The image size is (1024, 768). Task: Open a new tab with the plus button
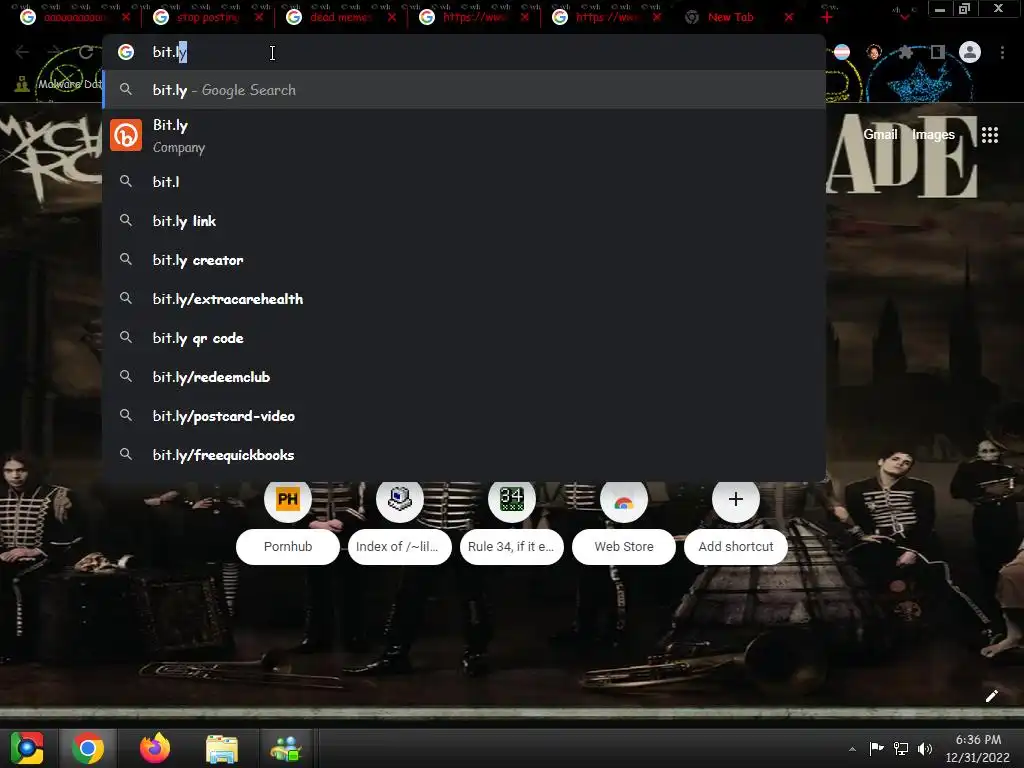(x=827, y=18)
